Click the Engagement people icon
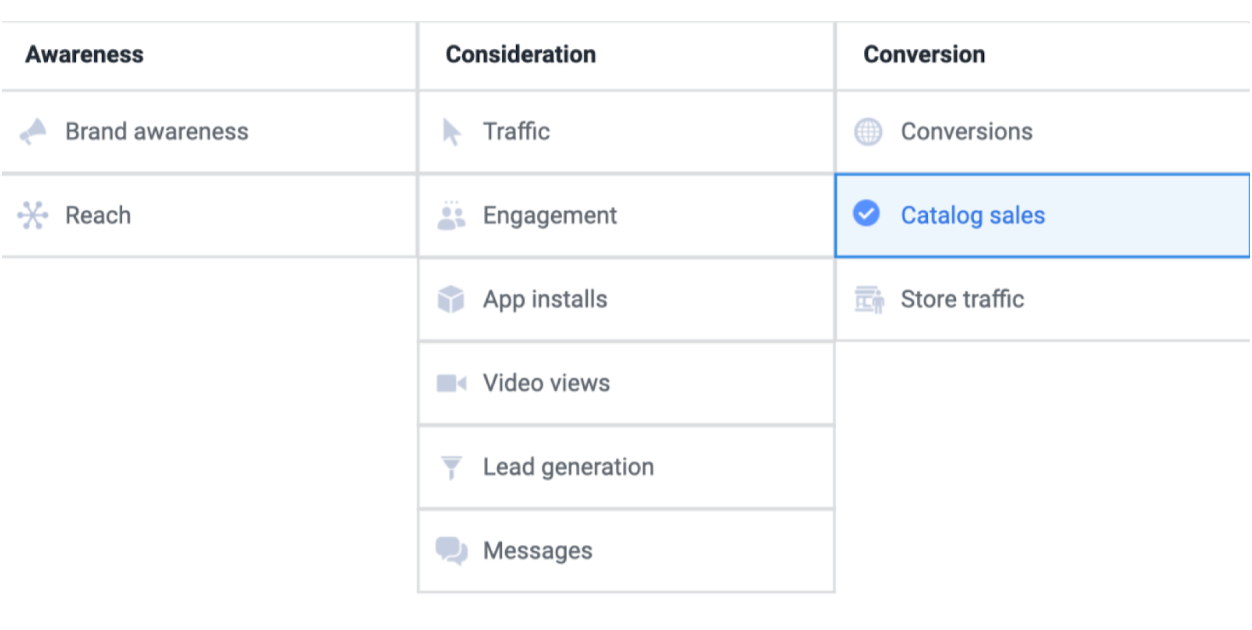This screenshot has width=1252, height=630. [452, 215]
